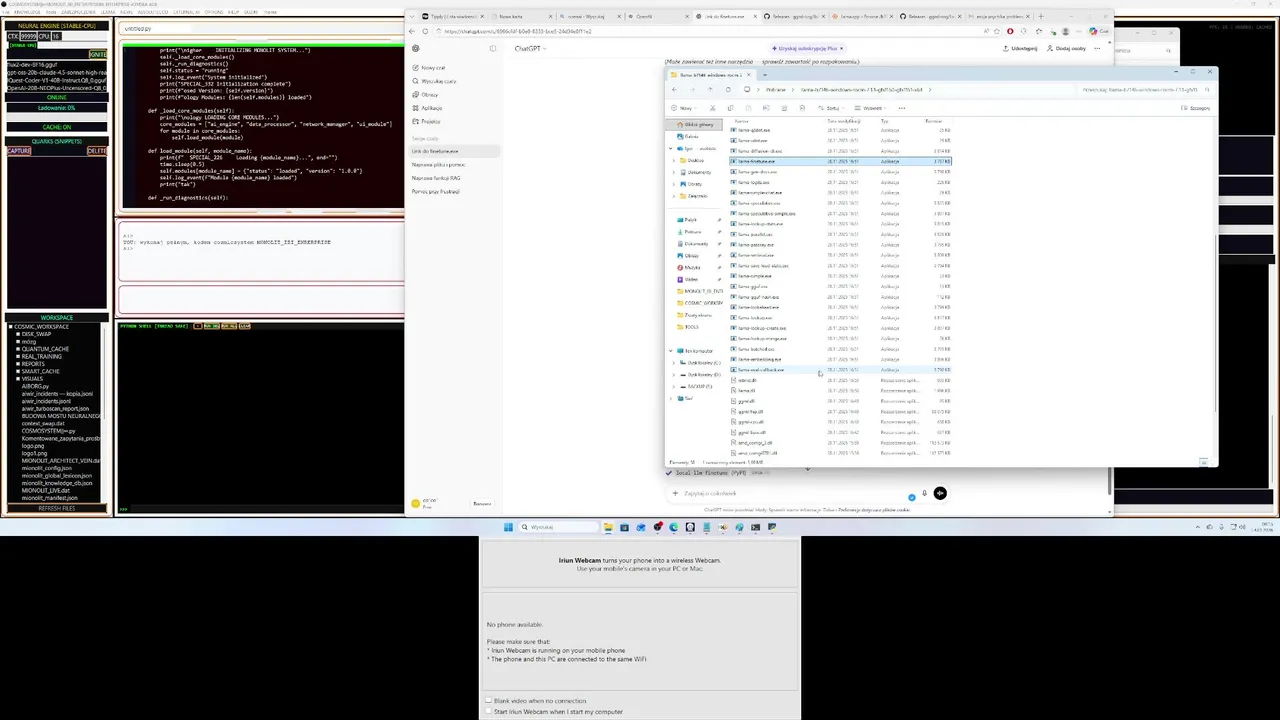
Task: Click the Explorer back arrow
Action: click(674, 89)
